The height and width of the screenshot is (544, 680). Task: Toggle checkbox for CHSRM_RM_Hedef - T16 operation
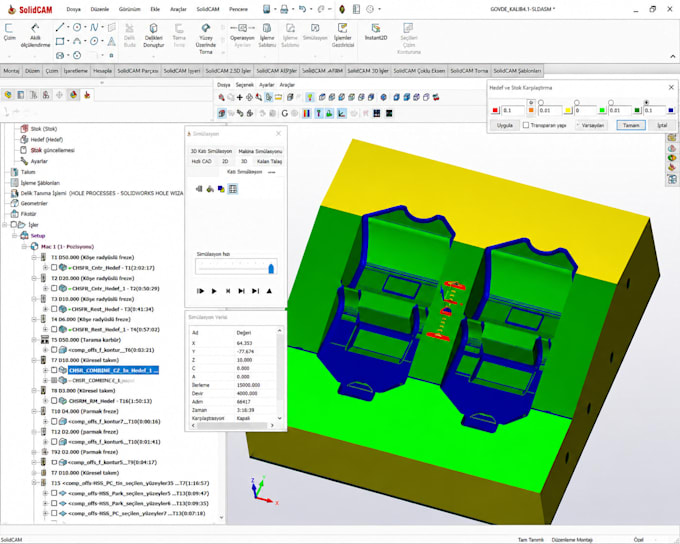coord(54,401)
